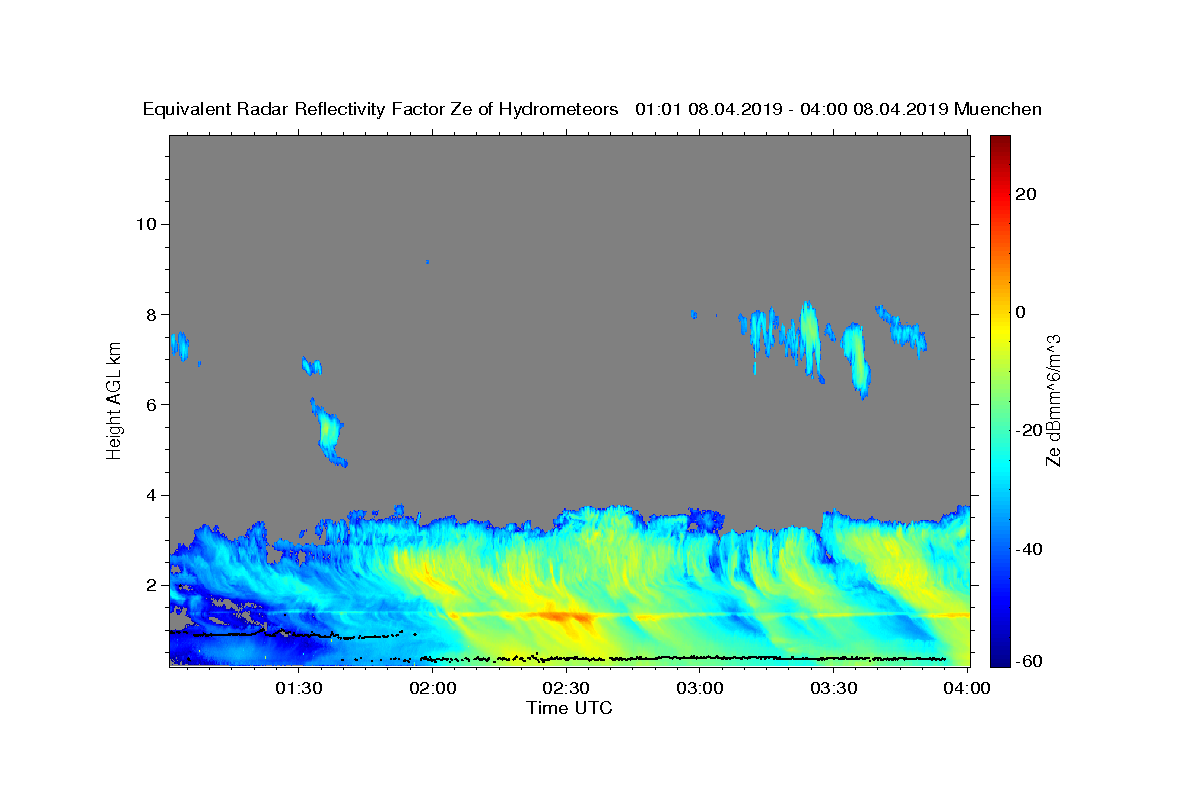
Task: Click the '03:00' time tick label
Action: click(x=700, y=688)
